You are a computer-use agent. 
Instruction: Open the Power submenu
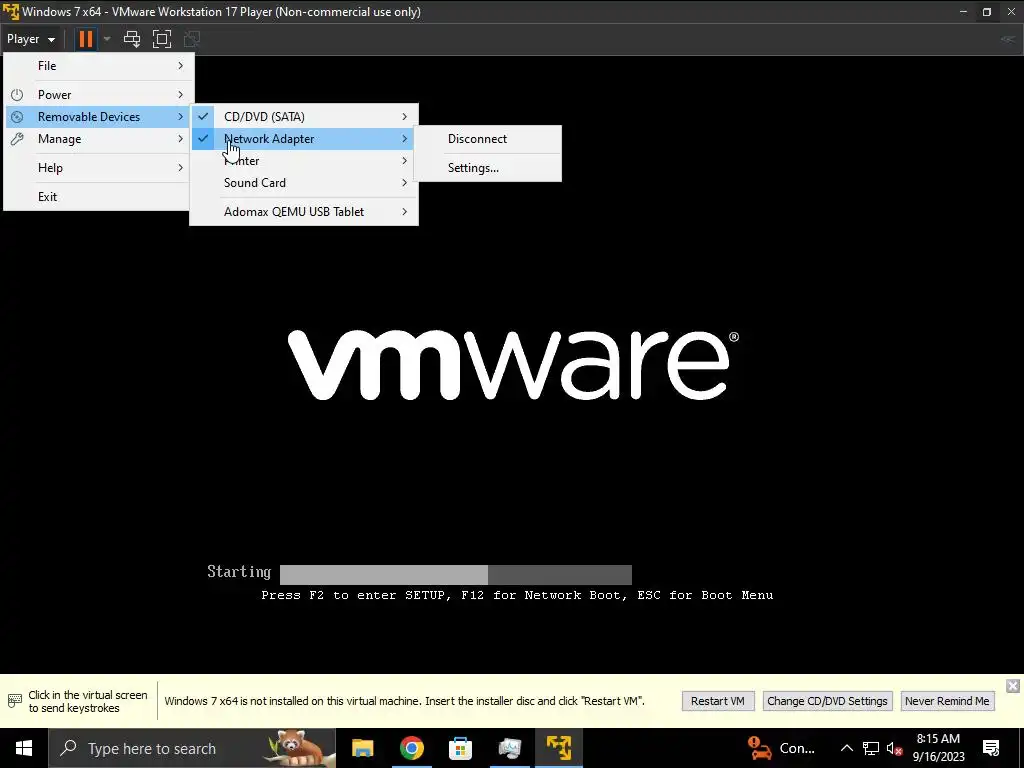(x=99, y=95)
